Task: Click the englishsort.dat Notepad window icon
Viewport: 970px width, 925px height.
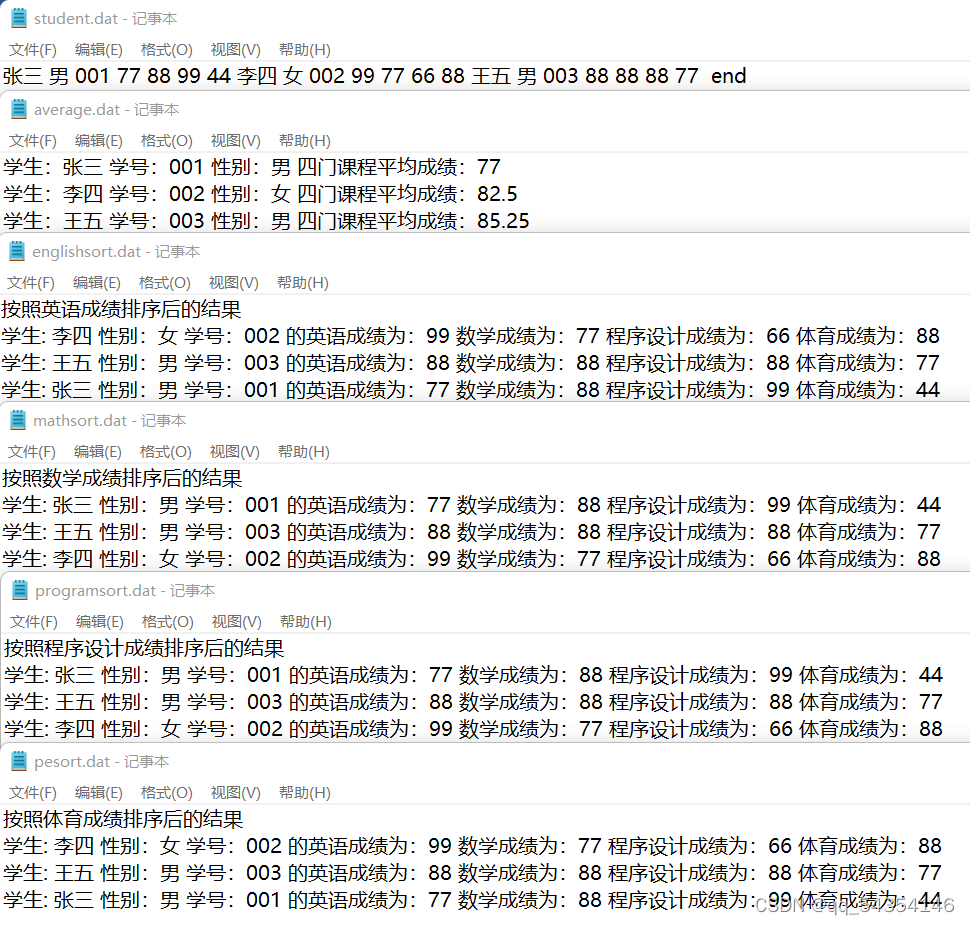Action: tap(17, 251)
